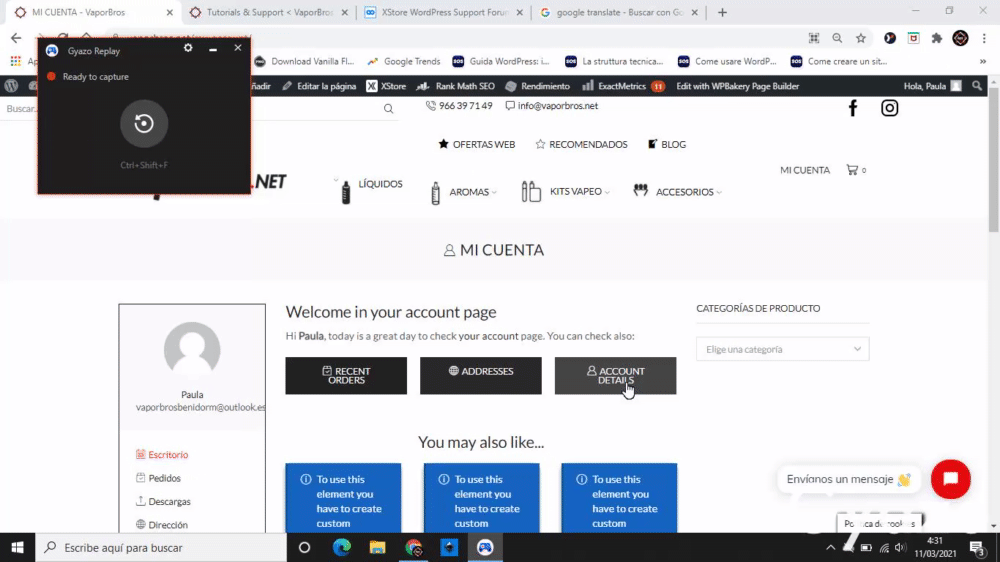Click 'Edit with WPBakery Page Builder'
The width and height of the screenshot is (1000, 562).
(x=737, y=85)
